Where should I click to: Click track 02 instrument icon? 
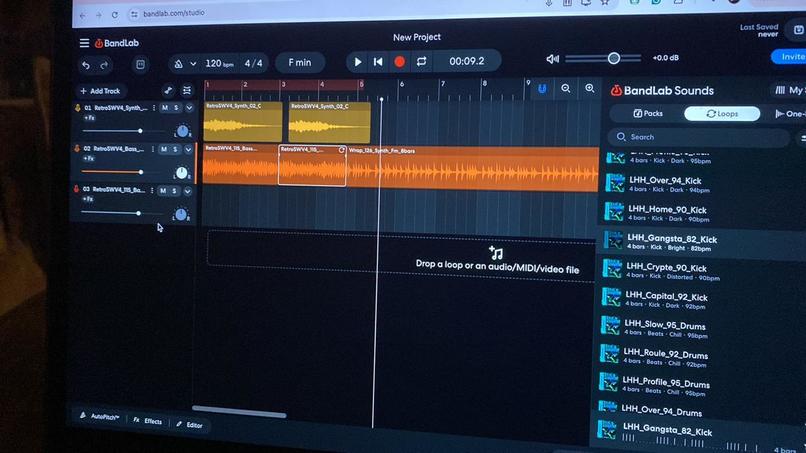coord(77,149)
